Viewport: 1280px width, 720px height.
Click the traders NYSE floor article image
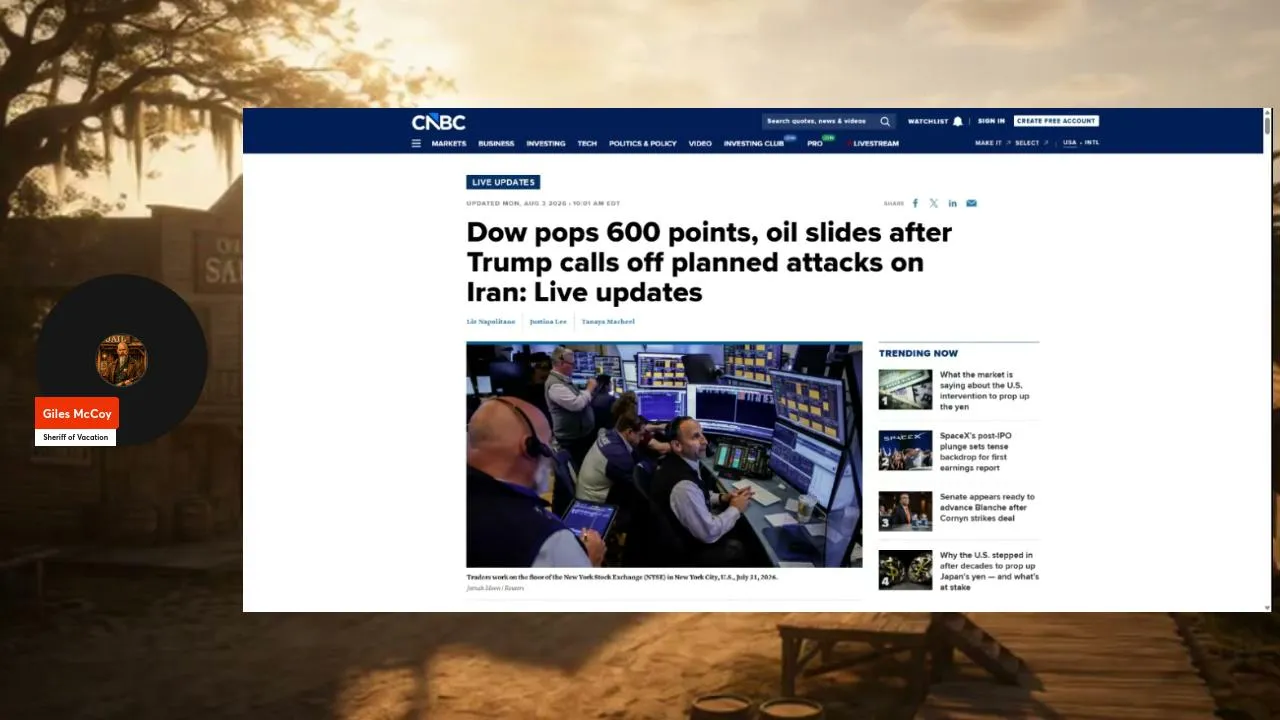tap(664, 455)
